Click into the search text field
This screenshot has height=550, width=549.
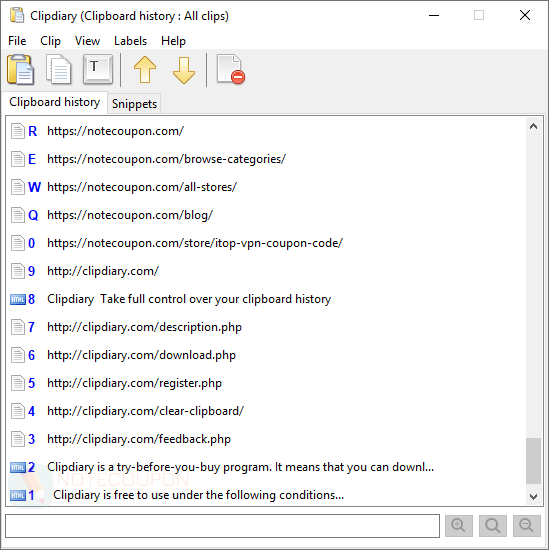click(x=222, y=526)
